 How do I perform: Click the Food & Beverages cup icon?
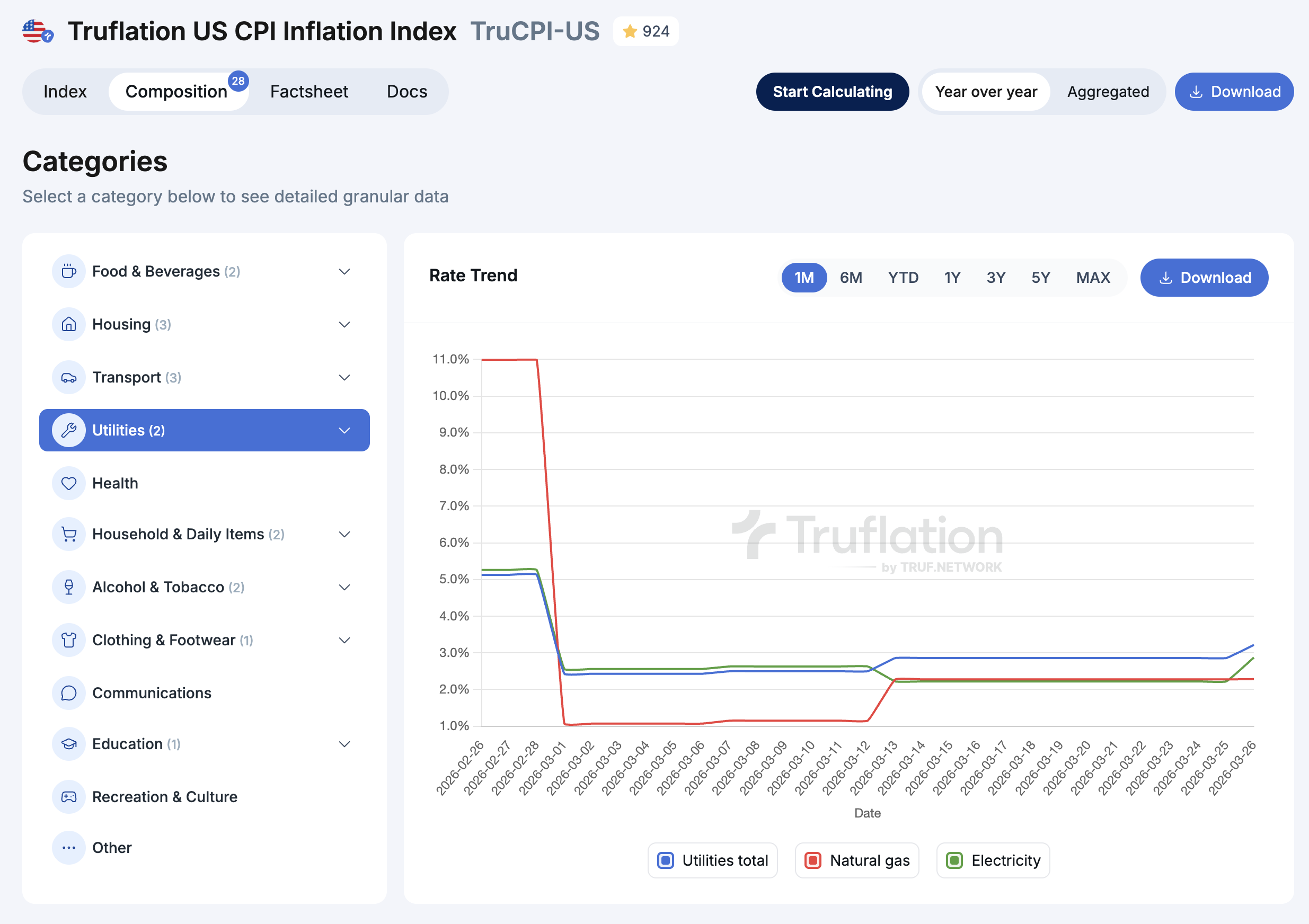[x=68, y=271]
